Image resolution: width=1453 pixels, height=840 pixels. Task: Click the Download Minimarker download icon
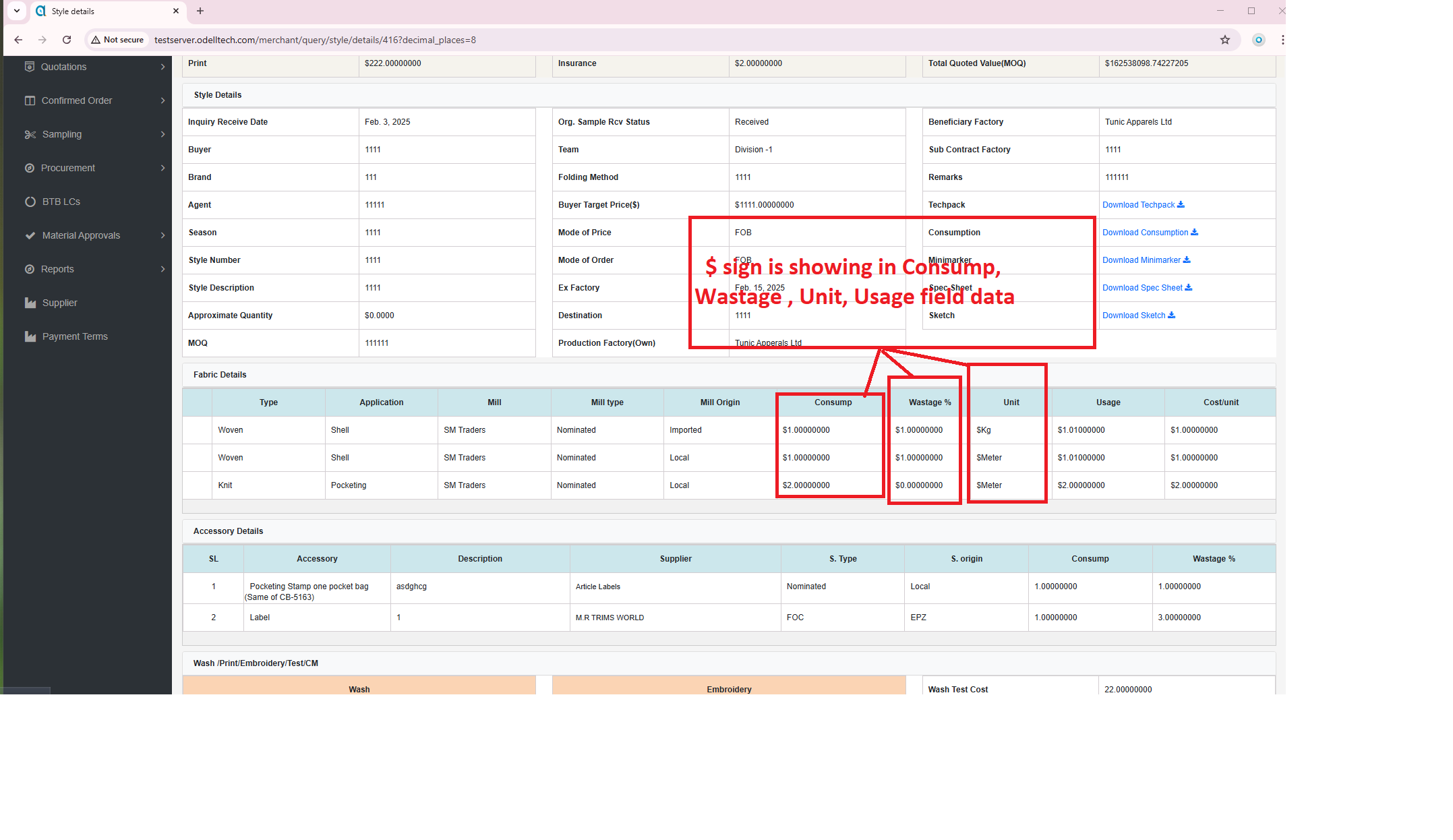(x=1187, y=260)
